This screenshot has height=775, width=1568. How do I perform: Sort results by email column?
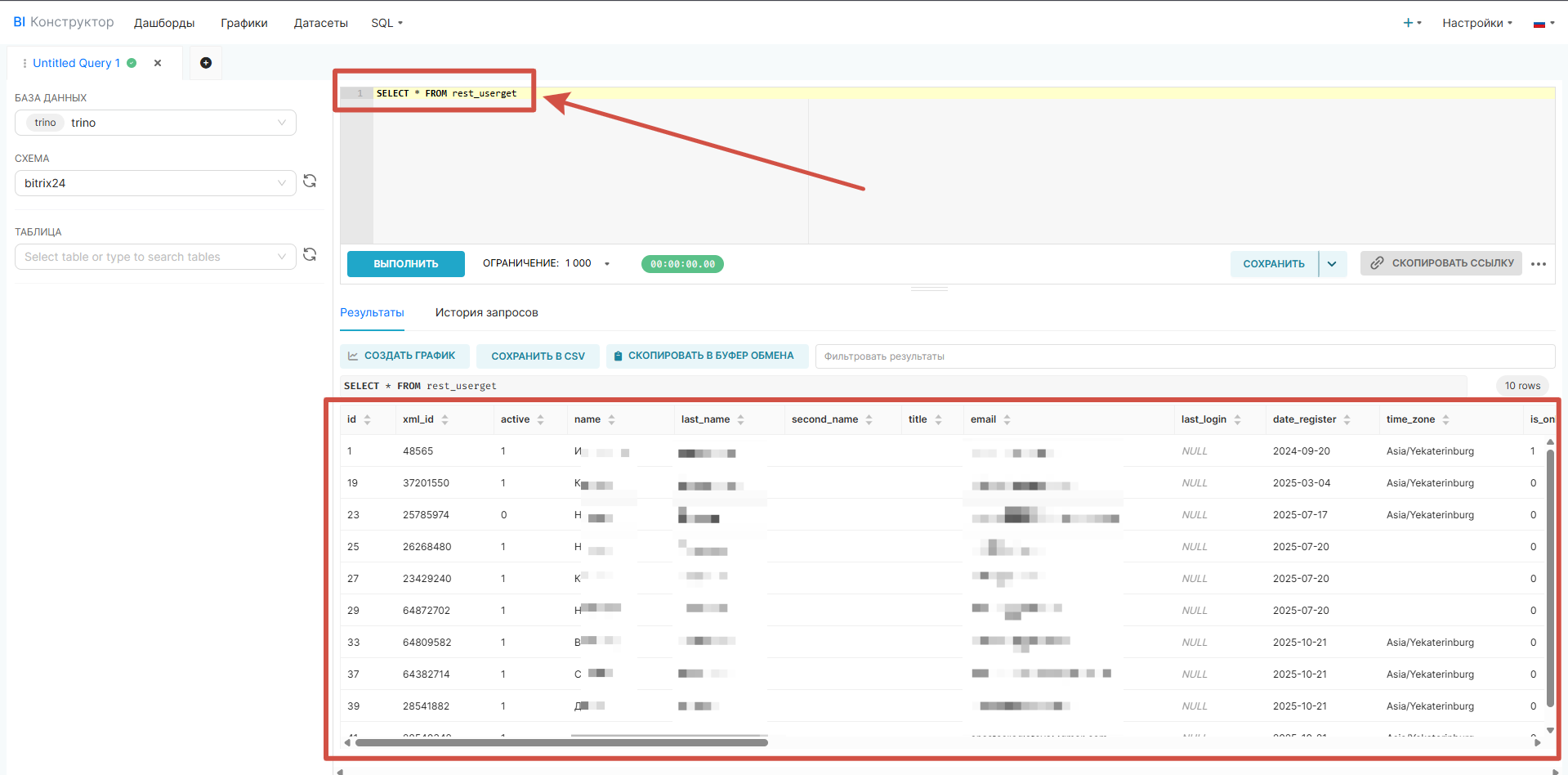click(1007, 419)
